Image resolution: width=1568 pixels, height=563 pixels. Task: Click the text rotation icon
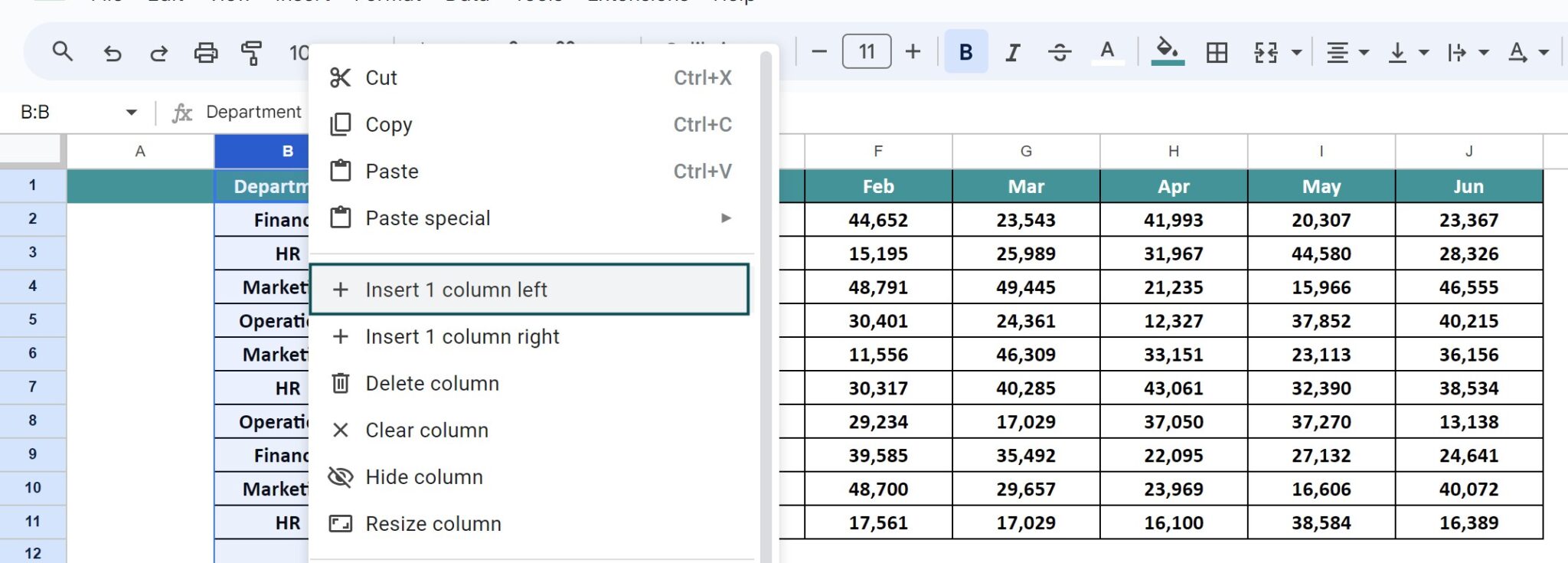[x=1517, y=53]
